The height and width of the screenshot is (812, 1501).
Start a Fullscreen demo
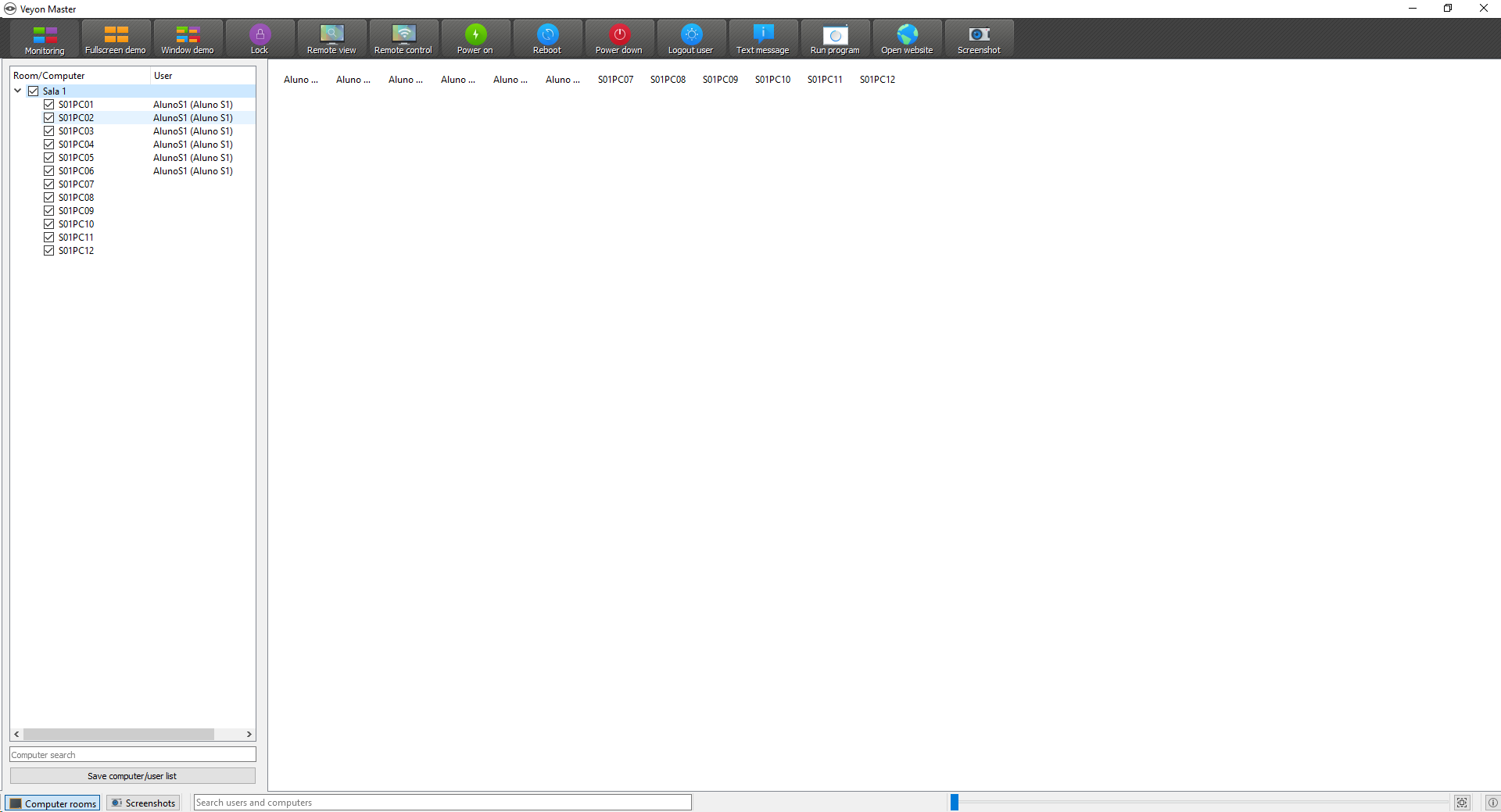[x=115, y=38]
